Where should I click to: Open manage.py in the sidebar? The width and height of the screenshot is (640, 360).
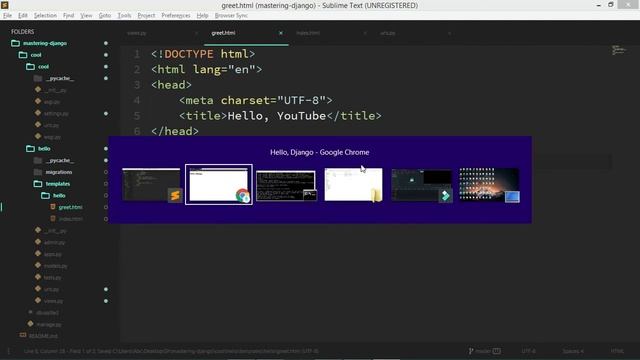pyautogui.click(x=49, y=324)
